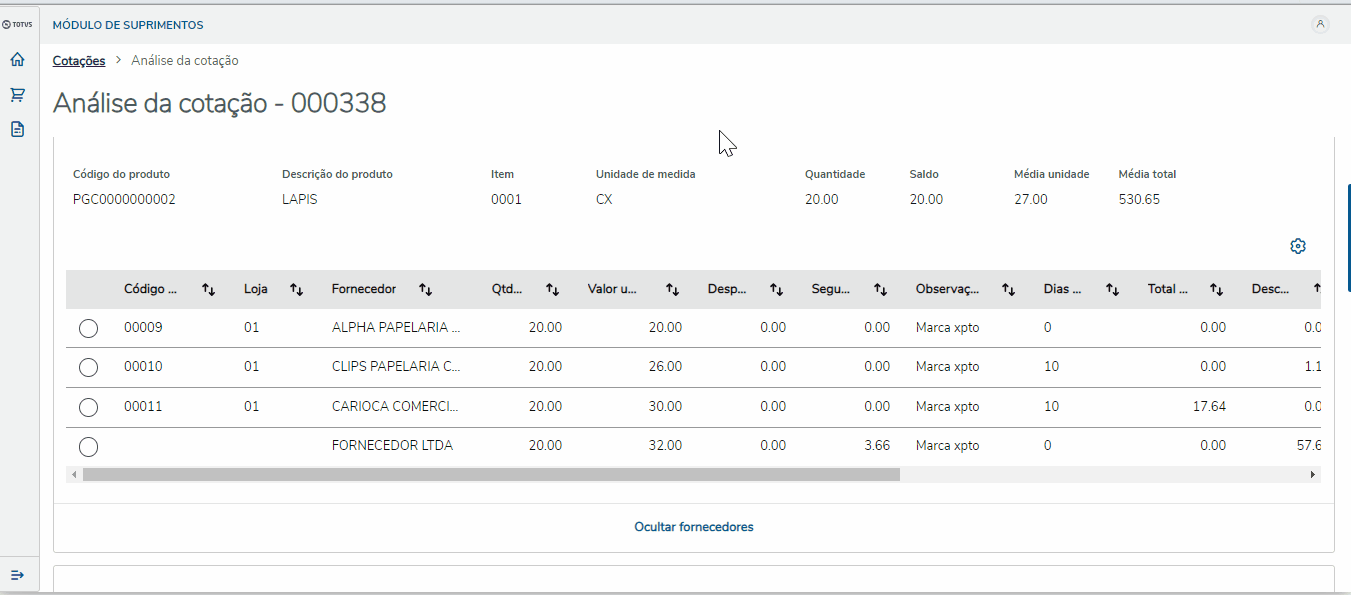Screen dimensions: 1351x595
Task: Sort by the Loja column arrows
Action: click(x=296, y=289)
